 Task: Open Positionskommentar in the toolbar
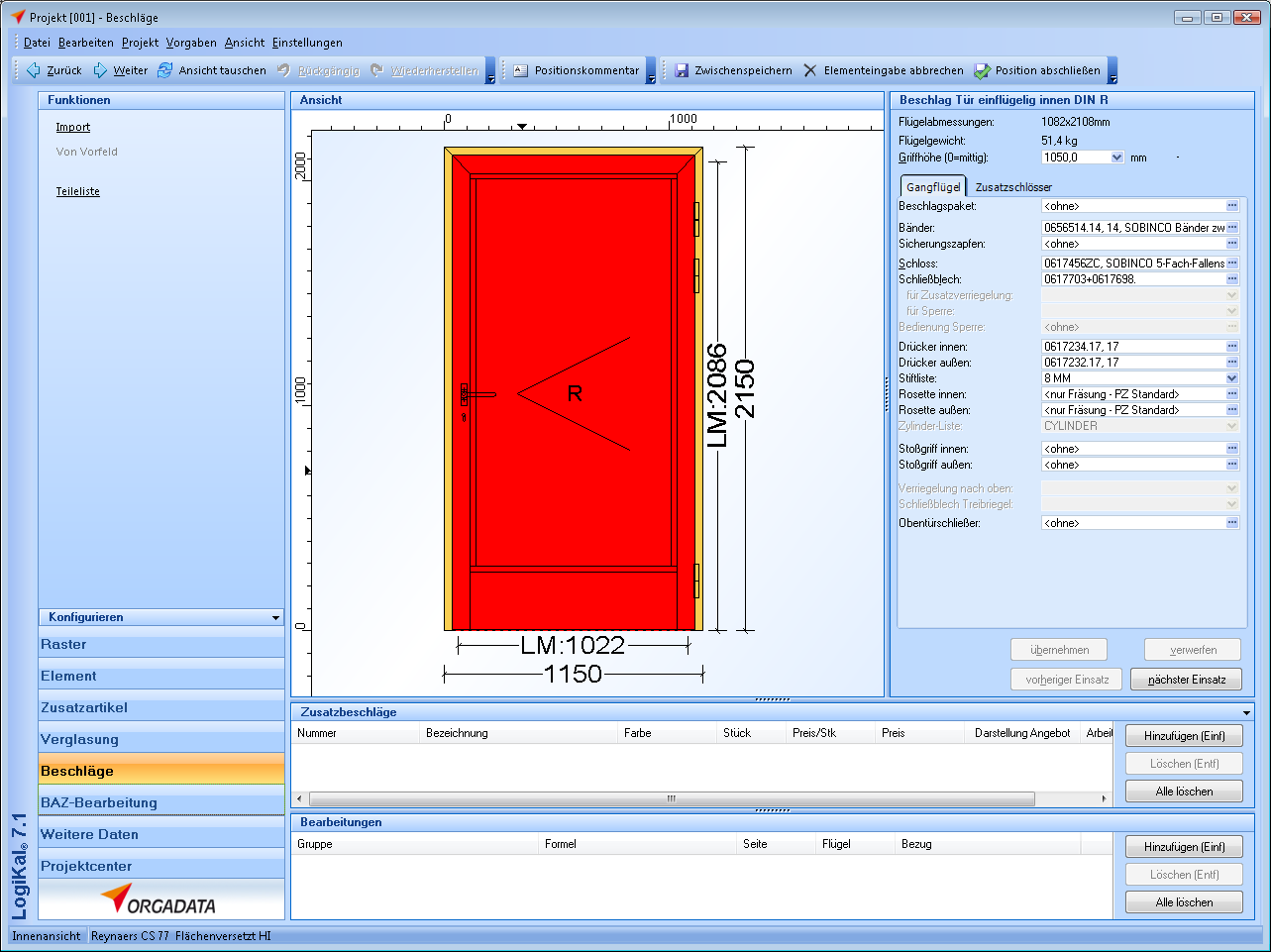click(577, 70)
